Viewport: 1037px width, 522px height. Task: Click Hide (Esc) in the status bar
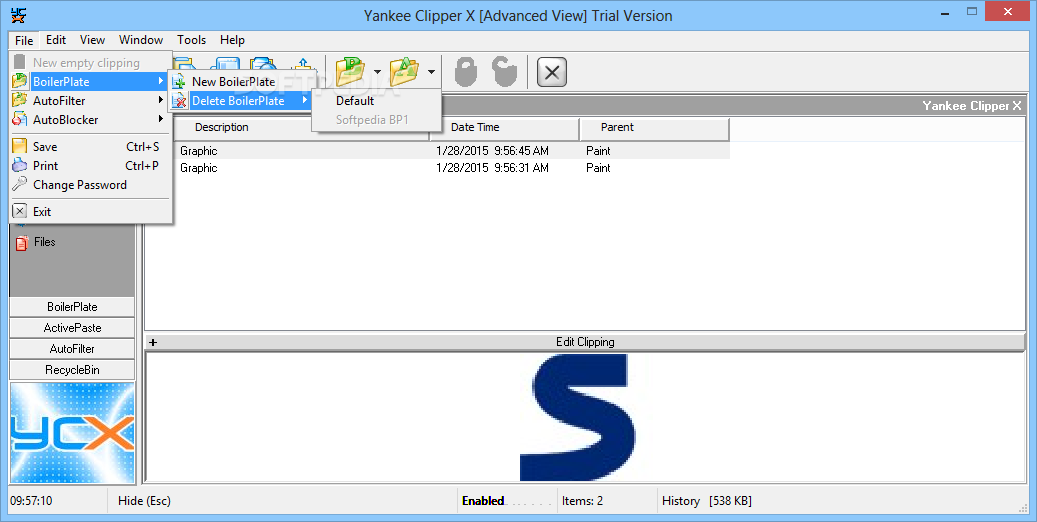pyautogui.click(x=144, y=501)
